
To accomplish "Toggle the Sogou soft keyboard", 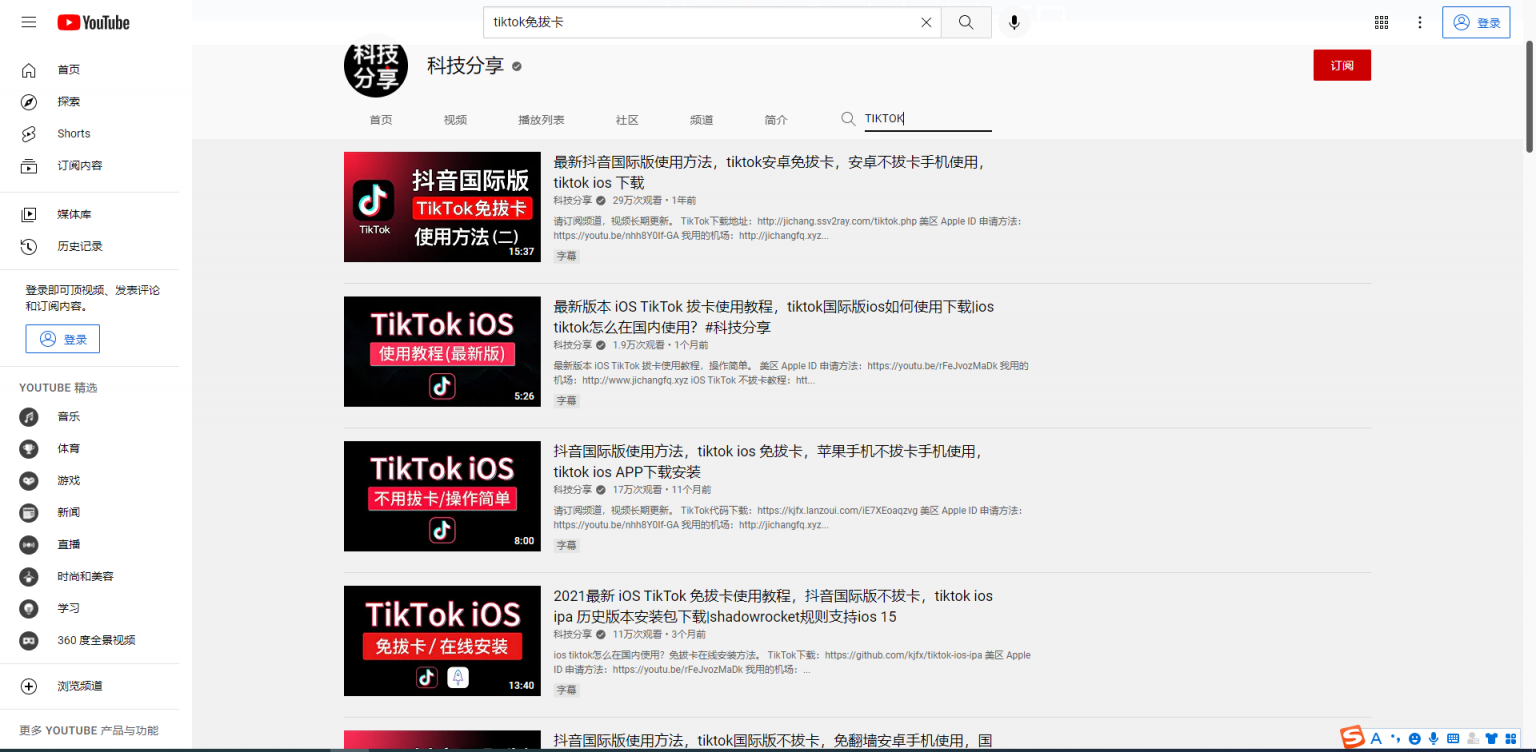I will [1454, 738].
